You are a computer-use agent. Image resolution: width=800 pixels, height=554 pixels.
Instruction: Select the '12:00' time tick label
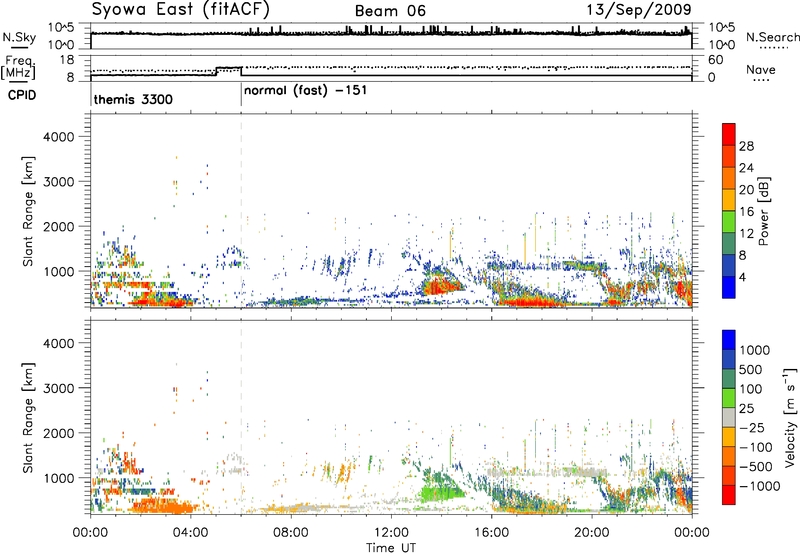391,533
